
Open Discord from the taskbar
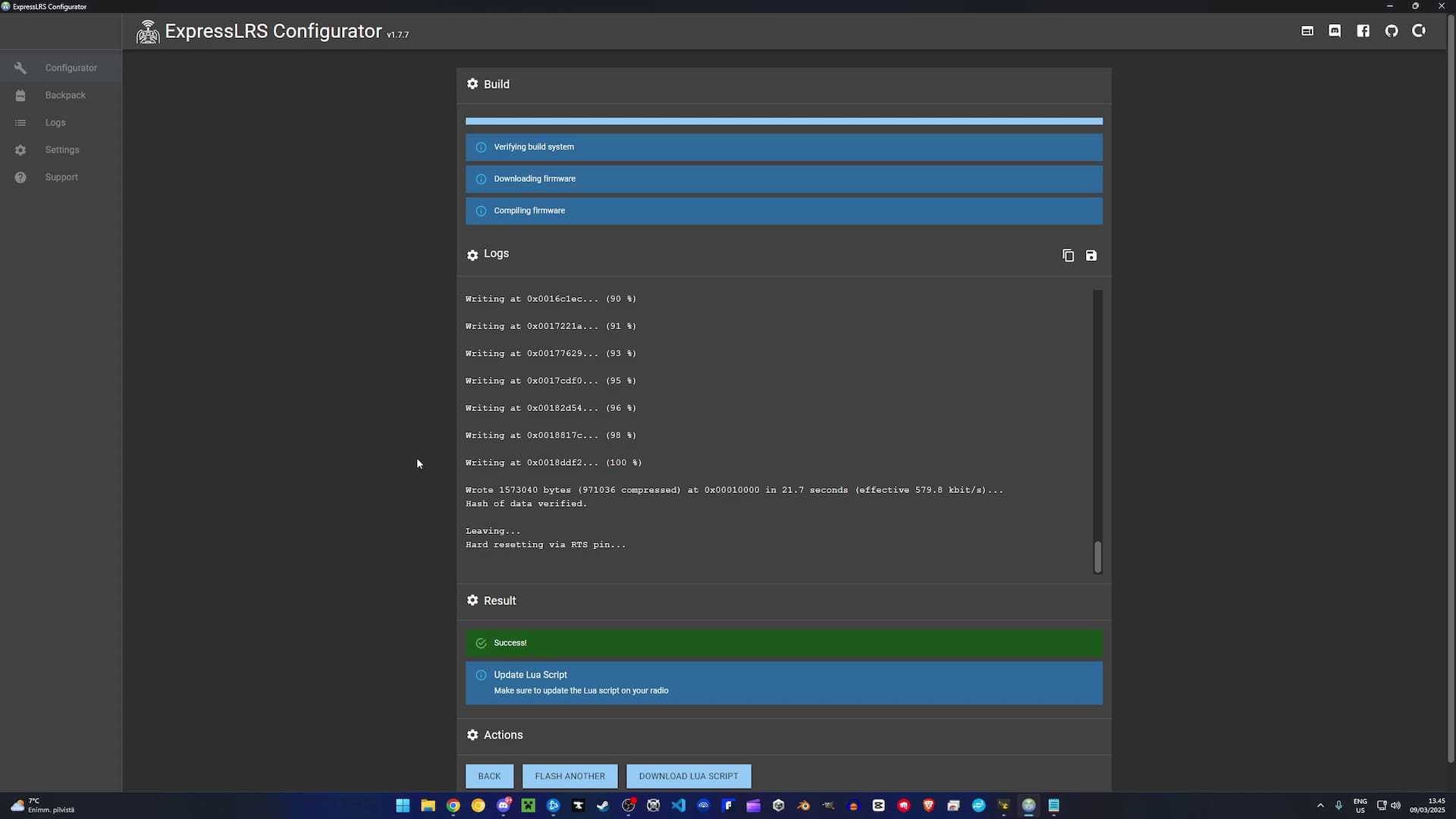point(504,805)
